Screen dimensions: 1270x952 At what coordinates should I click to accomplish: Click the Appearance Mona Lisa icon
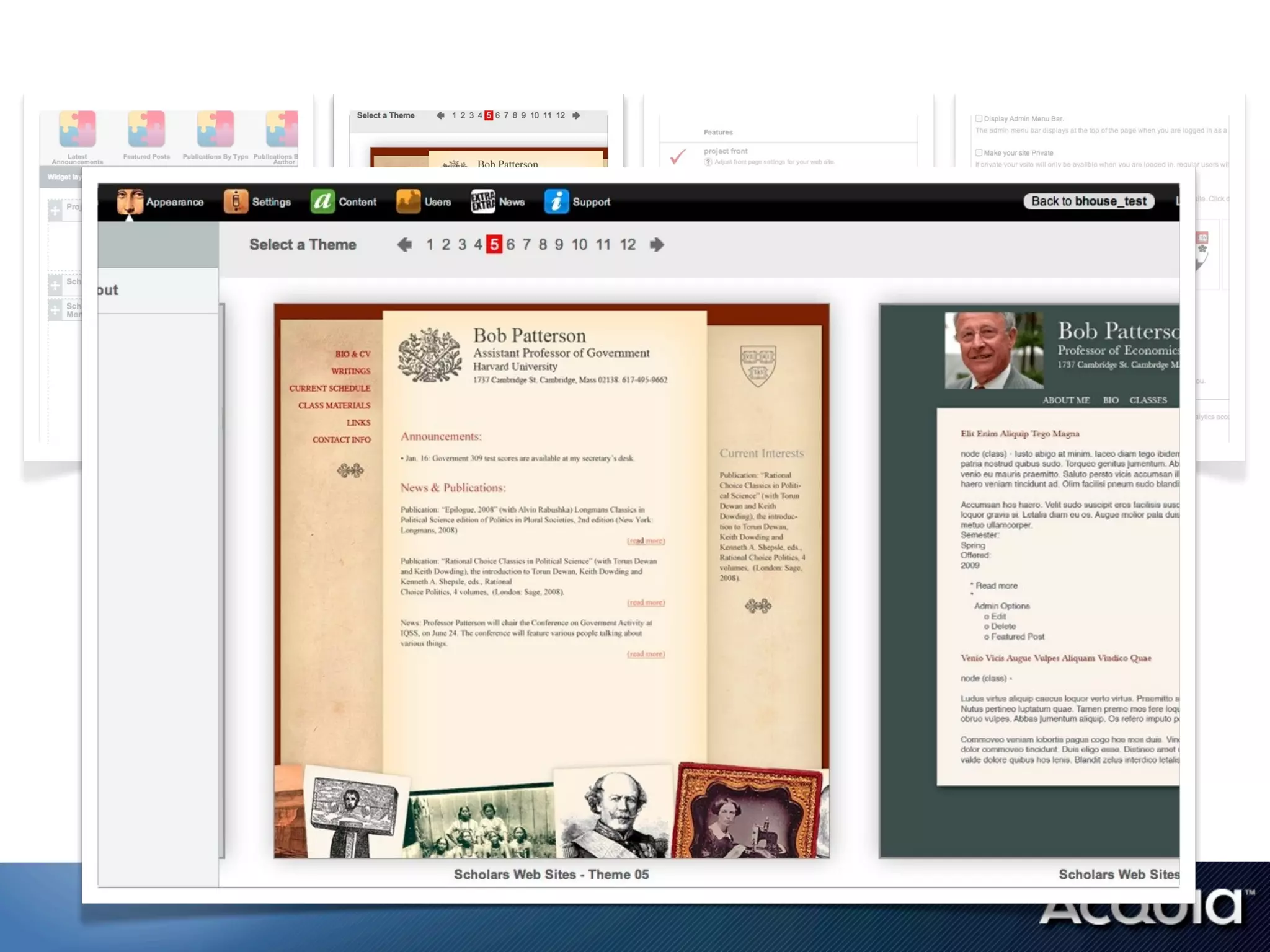click(x=130, y=202)
